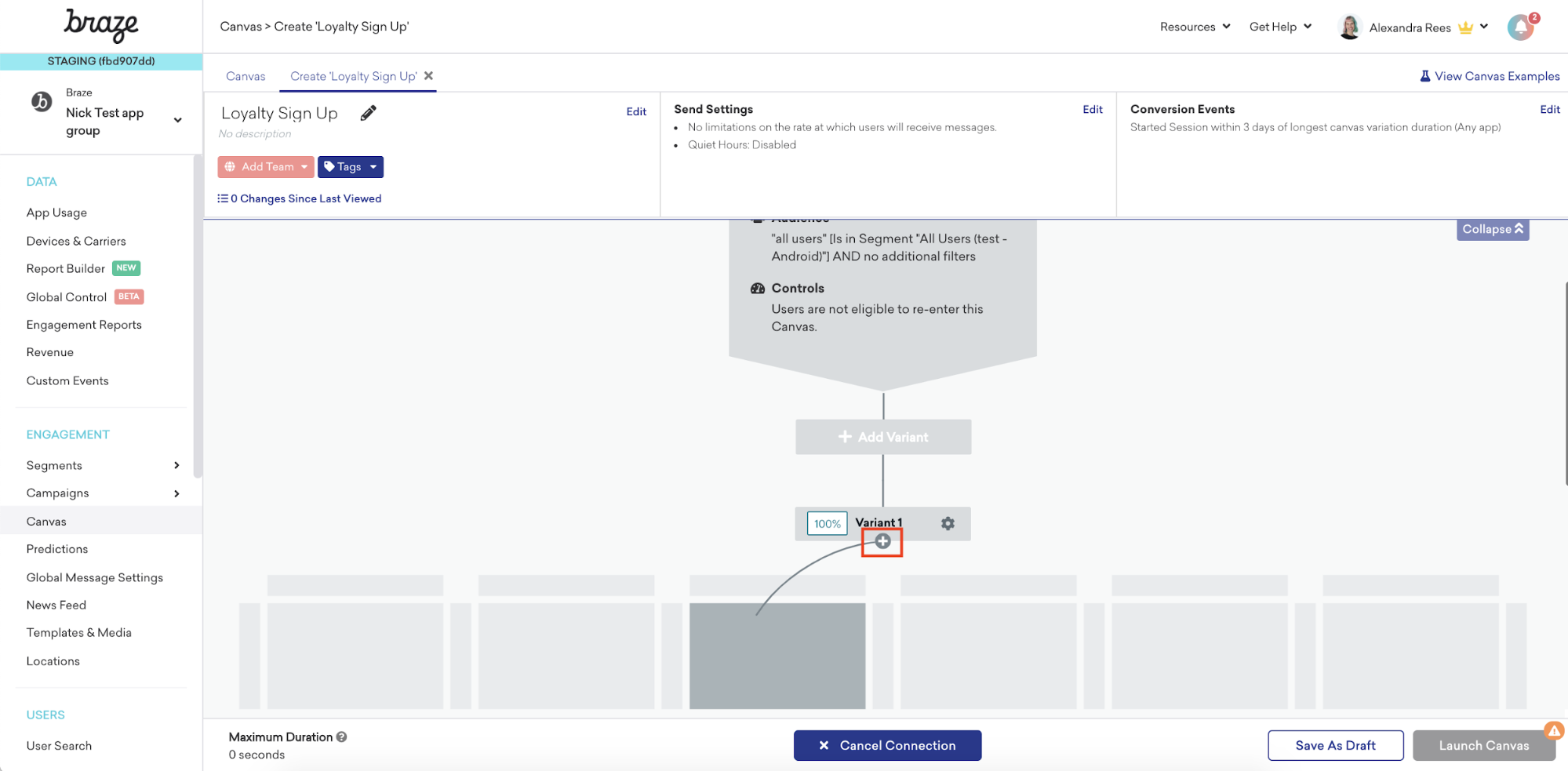This screenshot has height=771, width=1568.
Task: Open Variant 1 settings gear
Action: coord(948,523)
